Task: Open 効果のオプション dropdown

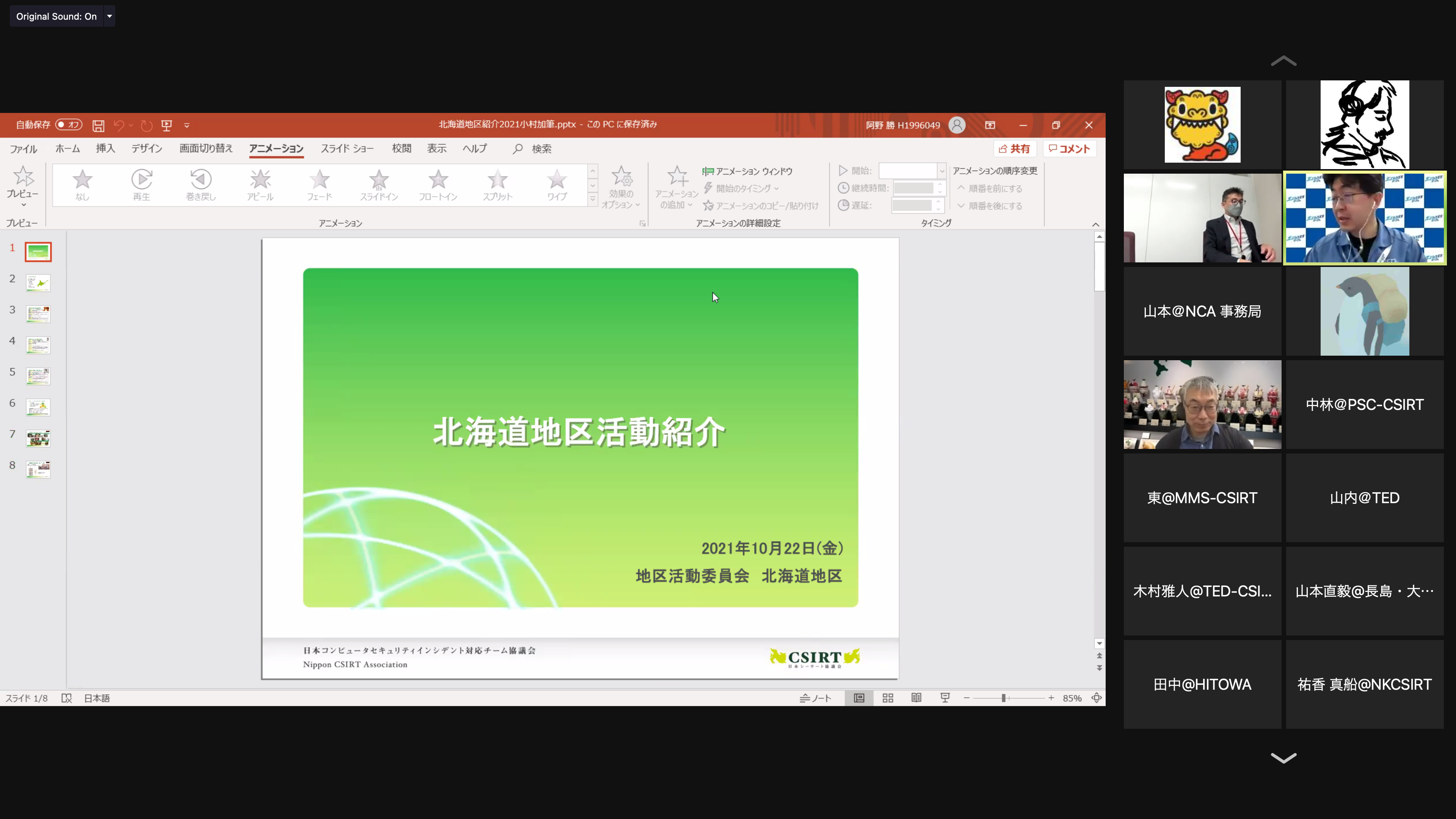Action: coord(621,188)
